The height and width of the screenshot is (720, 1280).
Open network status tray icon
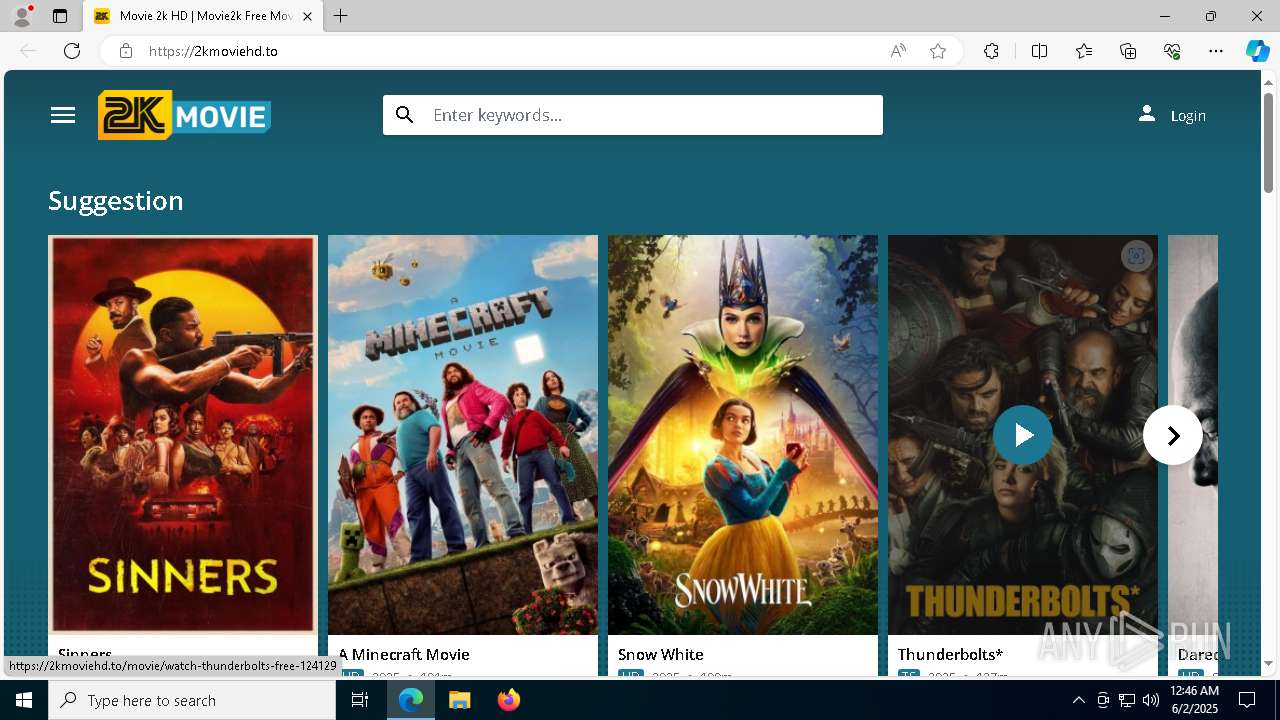click(1127, 700)
